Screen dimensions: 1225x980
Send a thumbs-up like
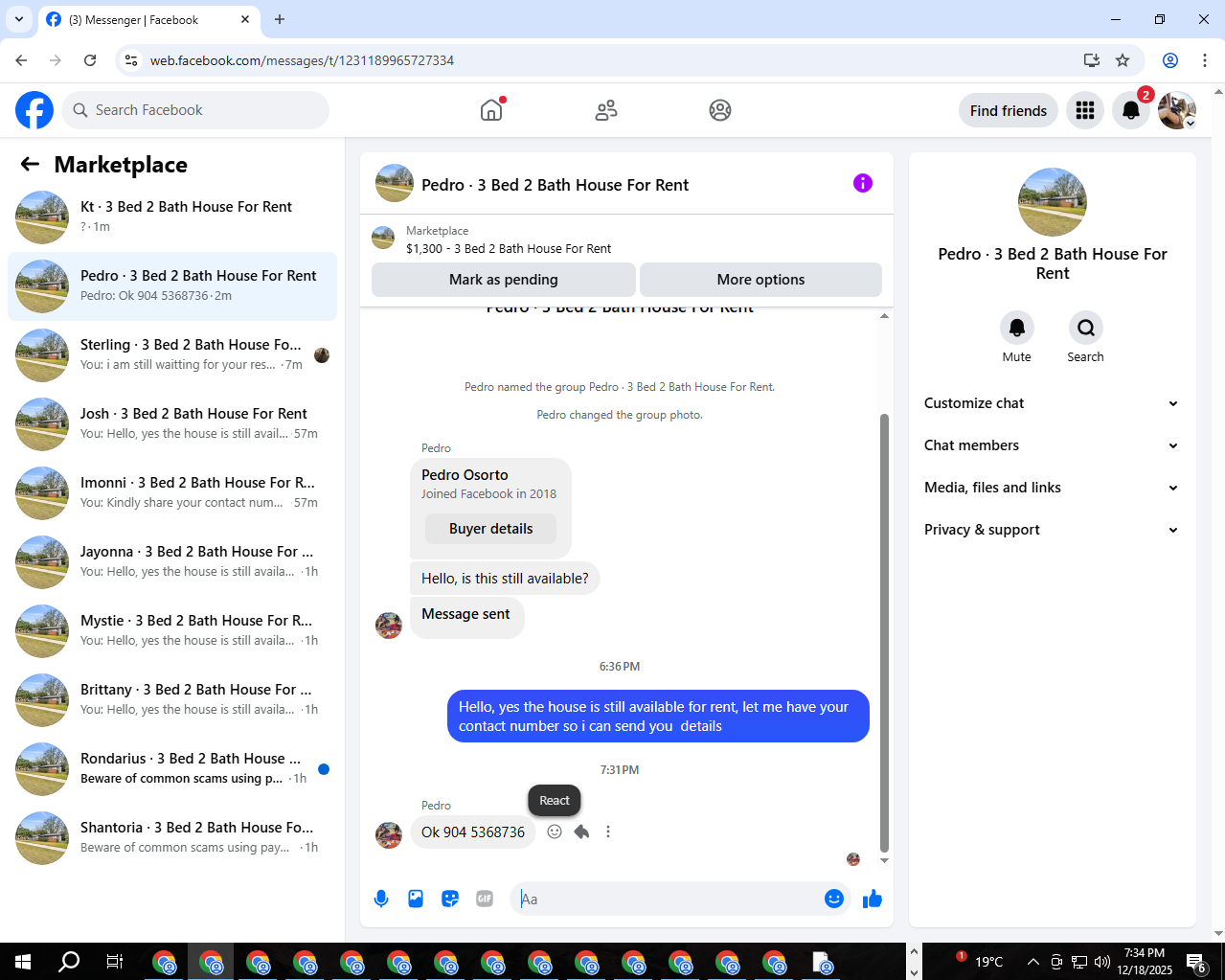[x=873, y=899]
